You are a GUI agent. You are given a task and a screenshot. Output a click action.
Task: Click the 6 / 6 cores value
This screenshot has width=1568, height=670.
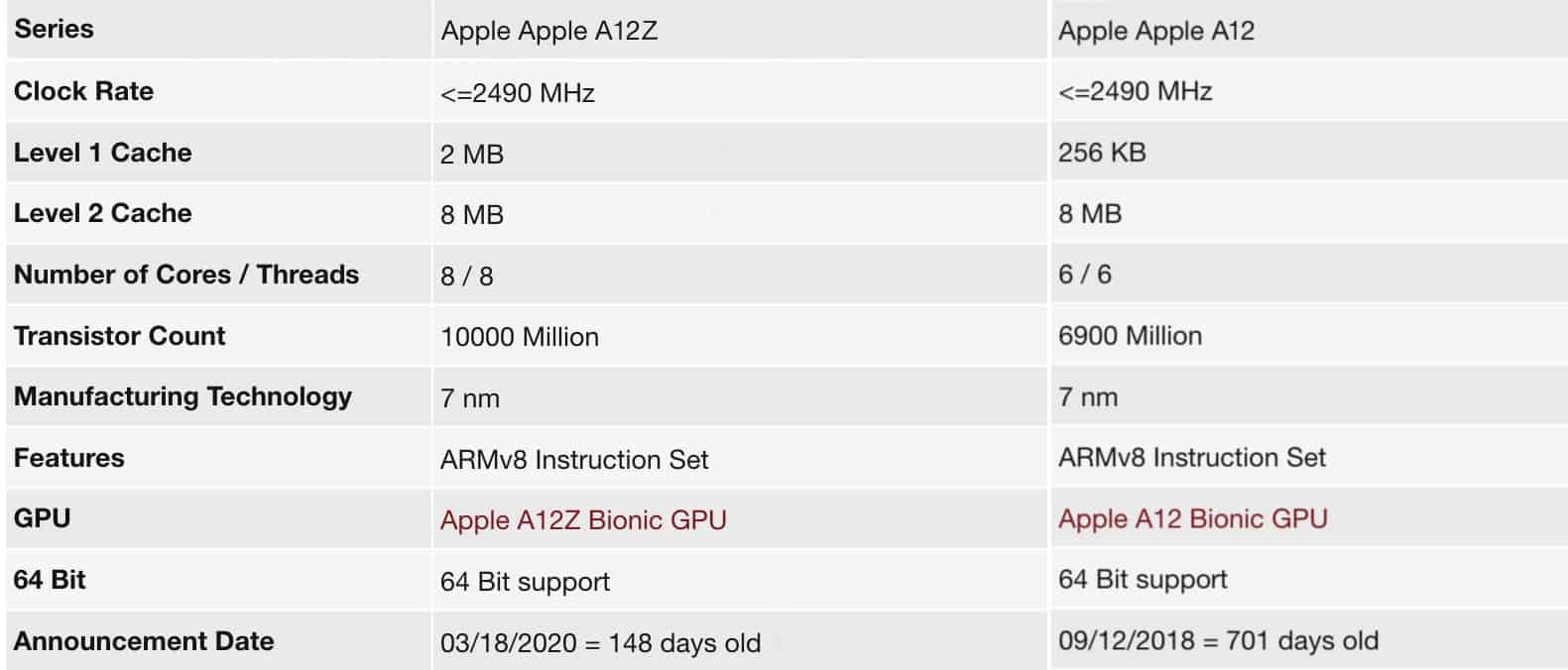[1084, 275]
